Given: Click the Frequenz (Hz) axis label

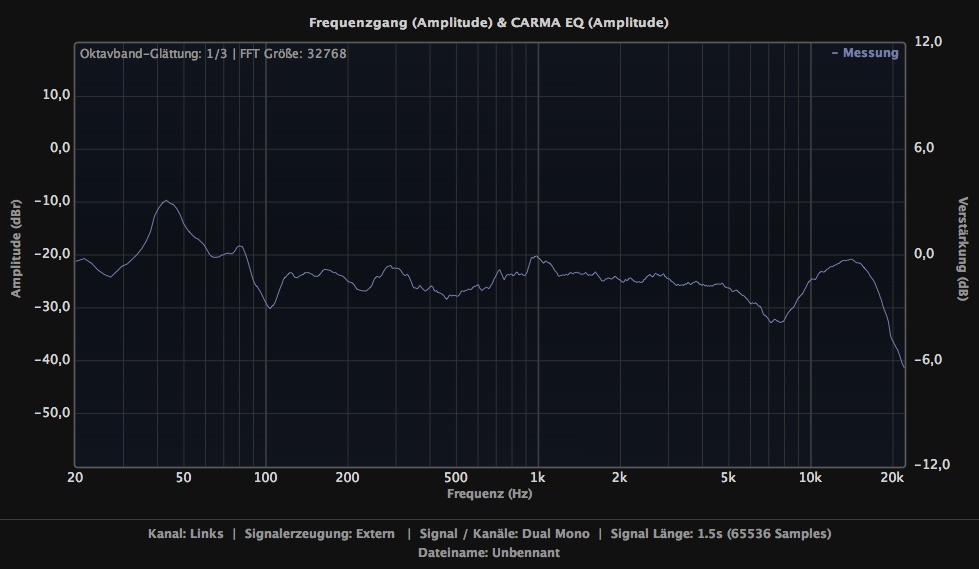Looking at the screenshot, I should point(489,494).
